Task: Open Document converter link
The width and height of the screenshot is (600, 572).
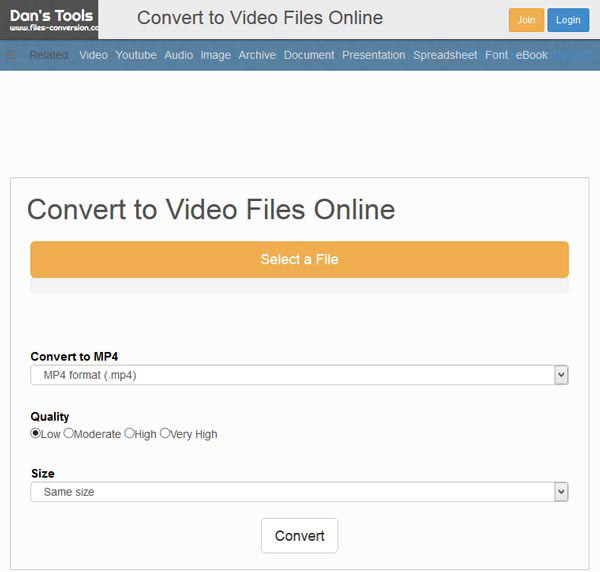Action: [x=309, y=55]
